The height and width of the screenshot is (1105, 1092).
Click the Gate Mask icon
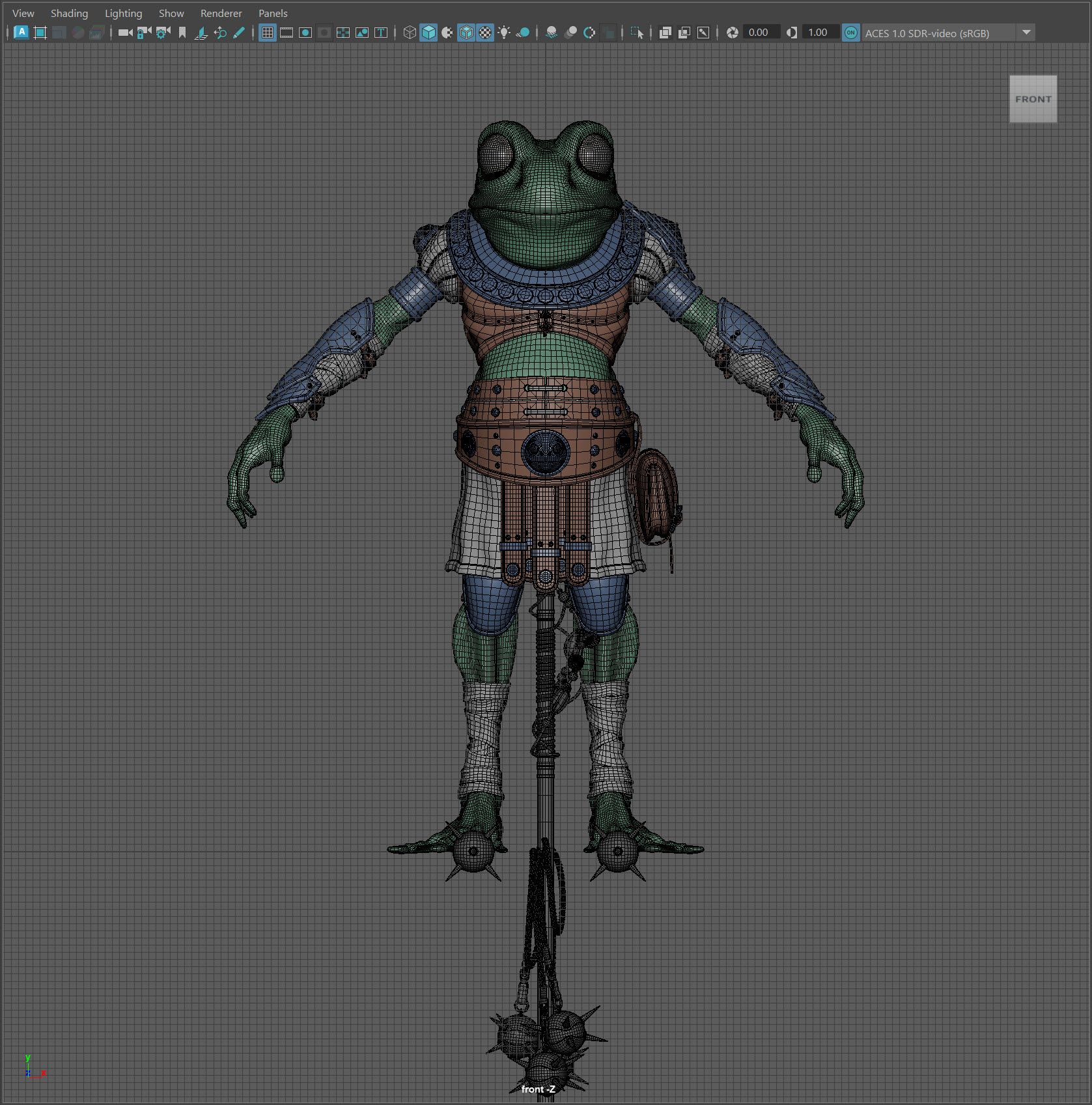coord(324,33)
